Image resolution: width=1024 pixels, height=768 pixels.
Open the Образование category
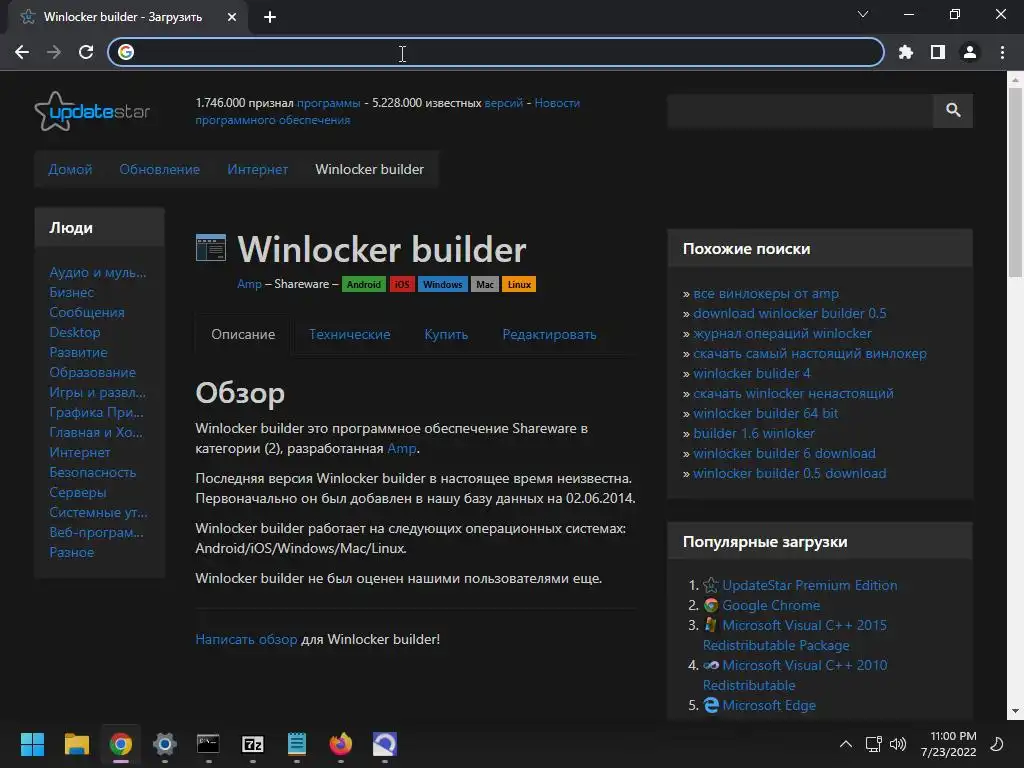coord(92,372)
